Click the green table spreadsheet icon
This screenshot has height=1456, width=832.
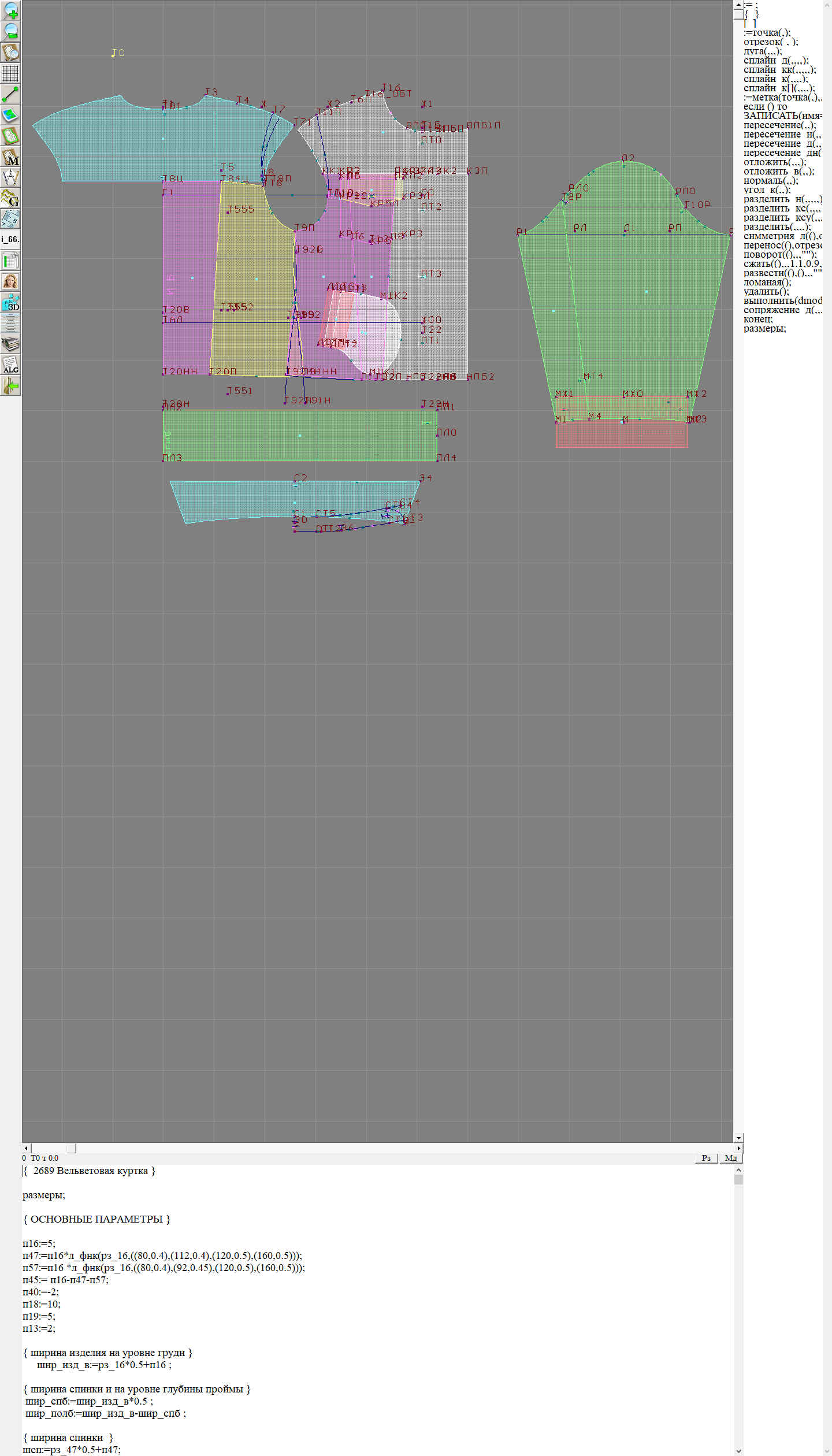[10, 261]
